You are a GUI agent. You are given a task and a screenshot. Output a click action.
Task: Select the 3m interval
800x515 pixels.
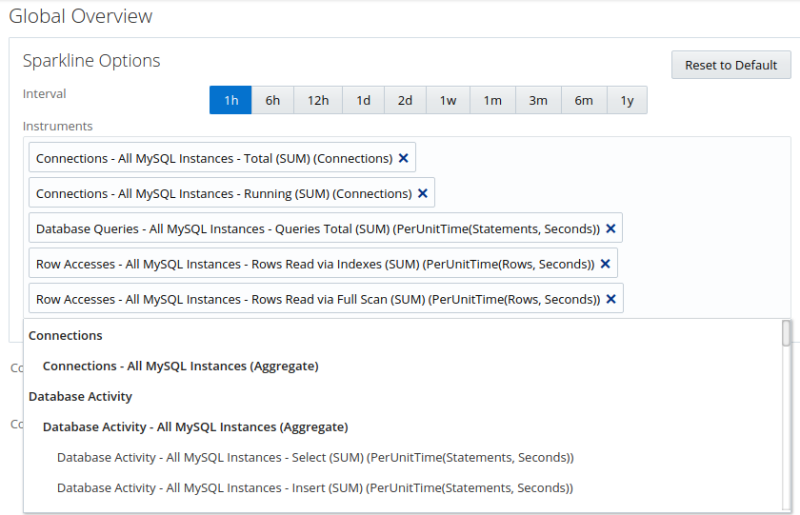pyautogui.click(x=538, y=100)
